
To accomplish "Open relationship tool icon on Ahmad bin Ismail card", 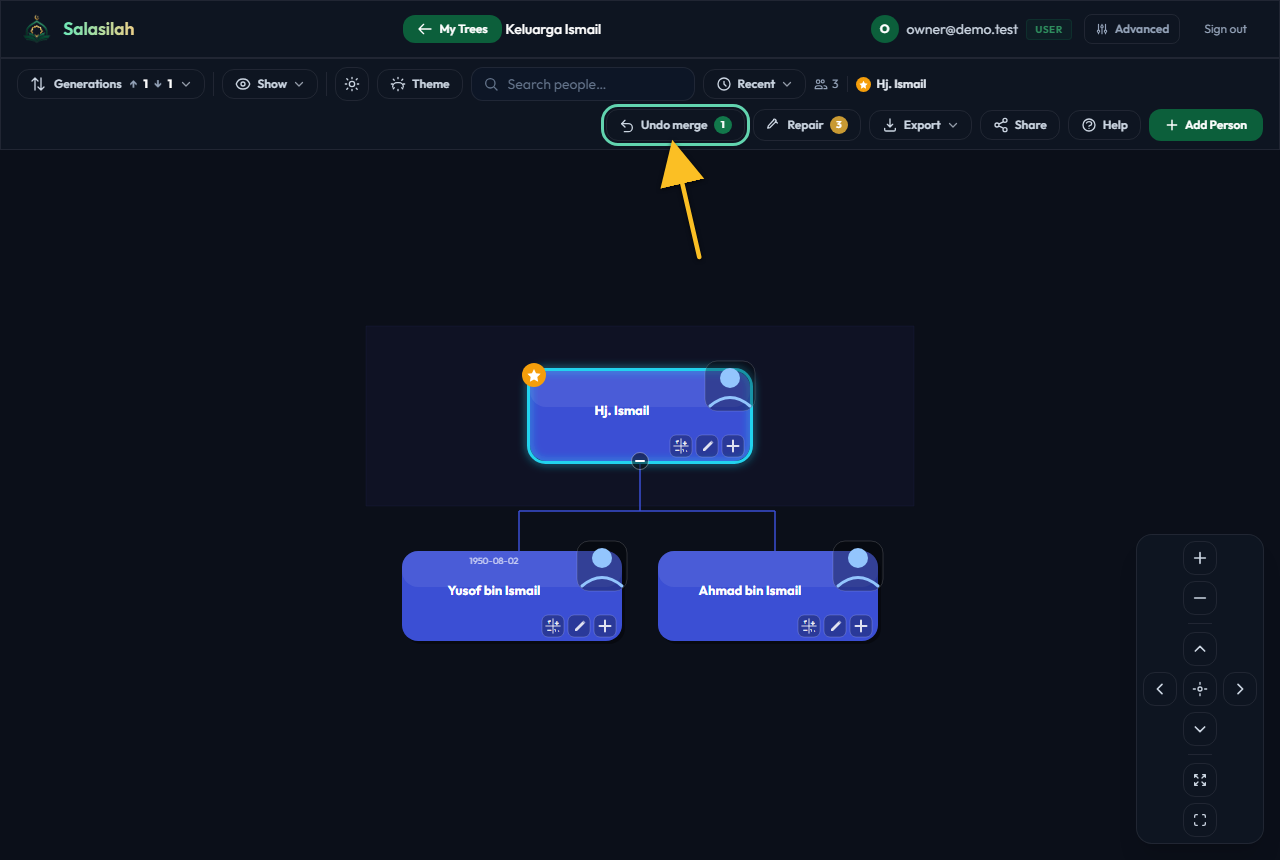I will click(x=809, y=626).
